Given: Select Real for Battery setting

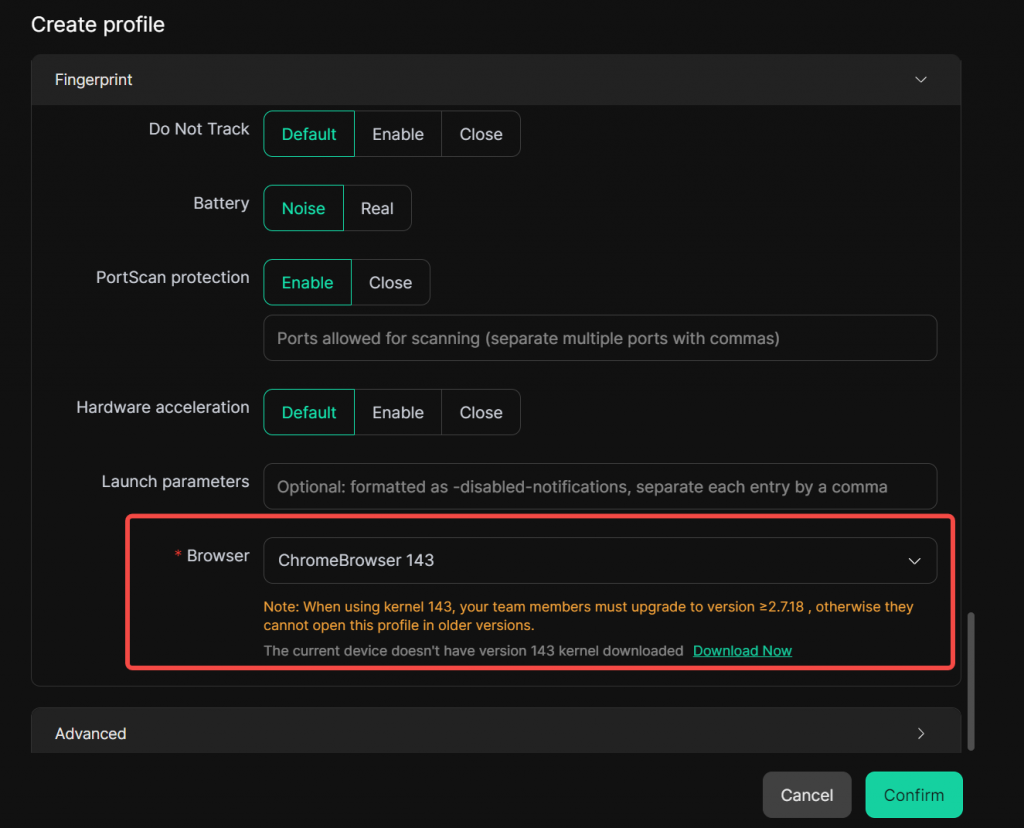Looking at the screenshot, I should 377,208.
